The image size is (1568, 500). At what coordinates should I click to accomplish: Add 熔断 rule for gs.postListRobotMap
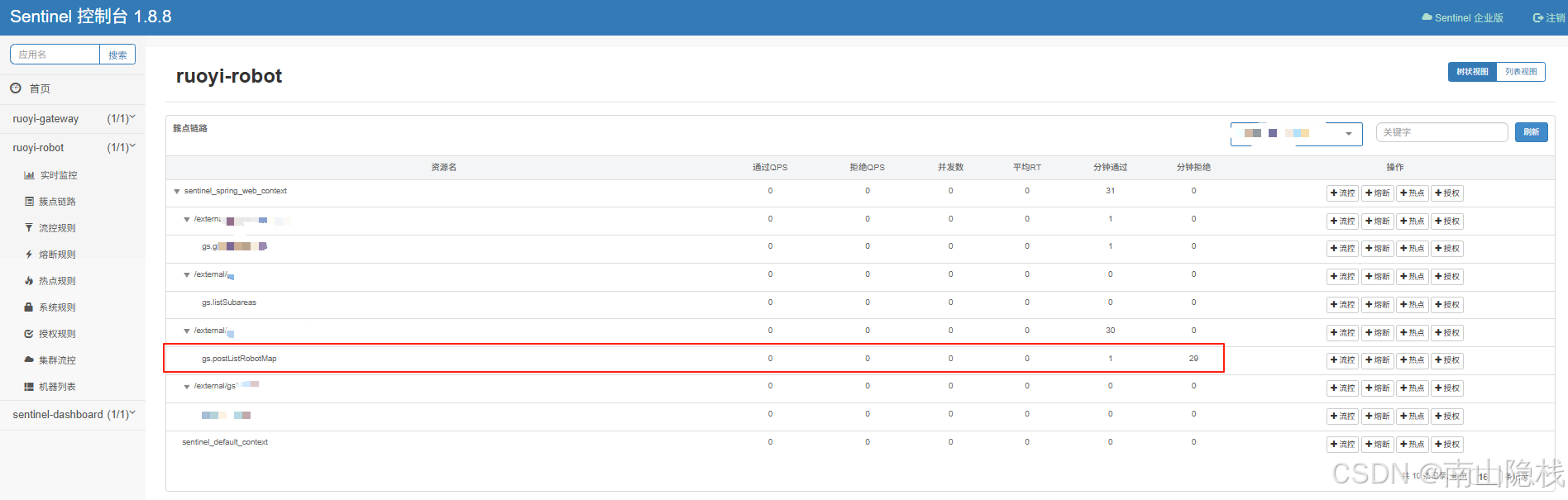pyautogui.click(x=1378, y=360)
